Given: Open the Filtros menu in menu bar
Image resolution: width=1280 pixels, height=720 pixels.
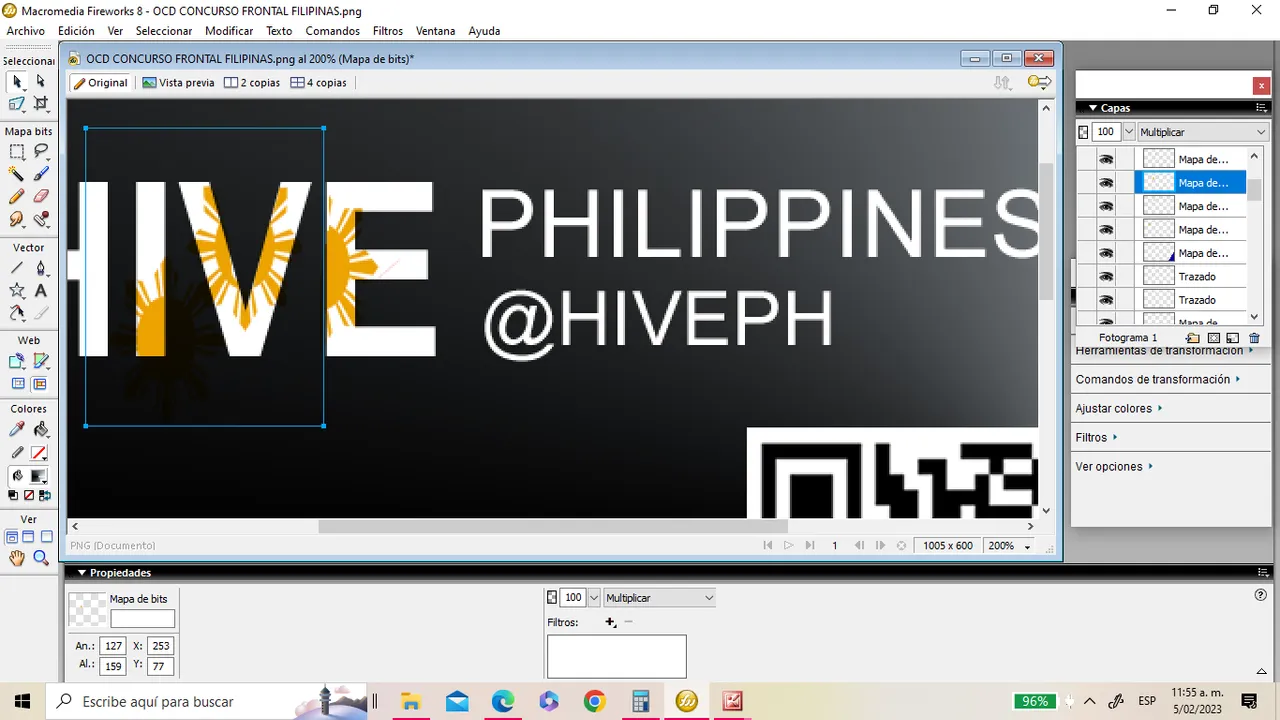Looking at the screenshot, I should click(388, 31).
